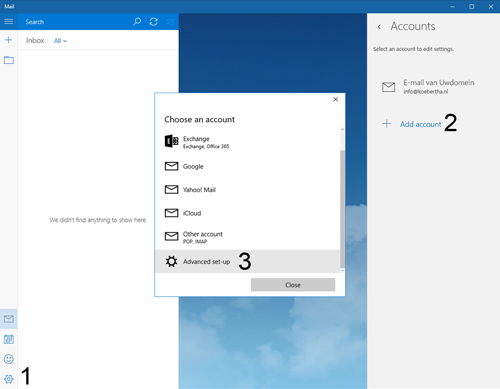Click scrollbar up arrow in dialog
The height and width of the screenshot is (389, 500).
tap(342, 129)
